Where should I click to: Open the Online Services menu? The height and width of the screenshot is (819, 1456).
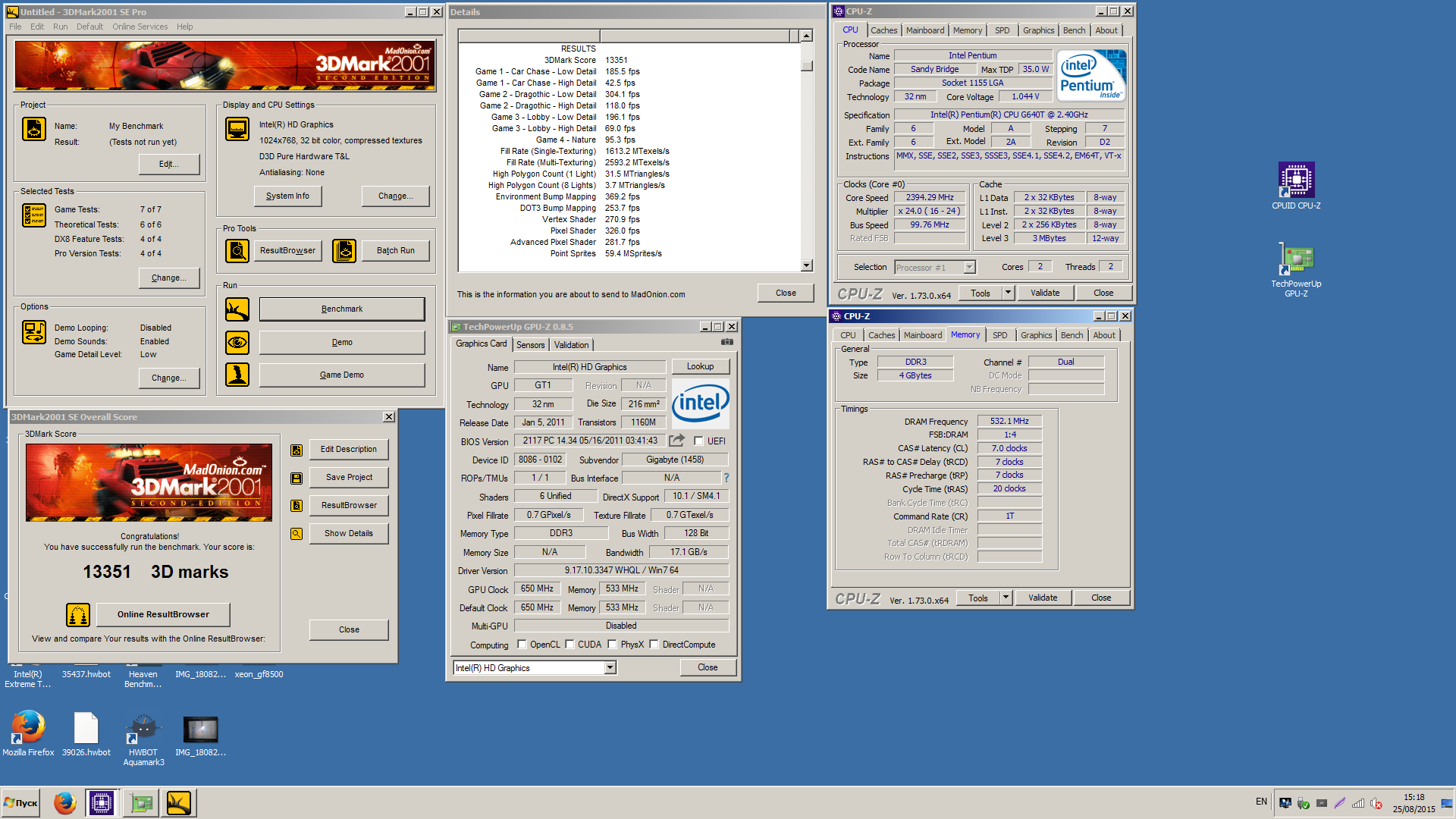click(x=140, y=27)
